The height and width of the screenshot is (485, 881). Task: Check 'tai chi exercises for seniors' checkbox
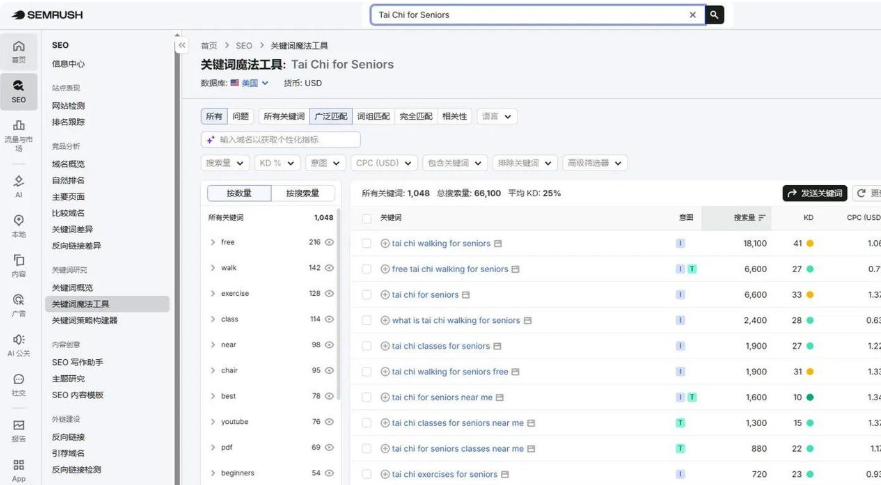pos(366,474)
